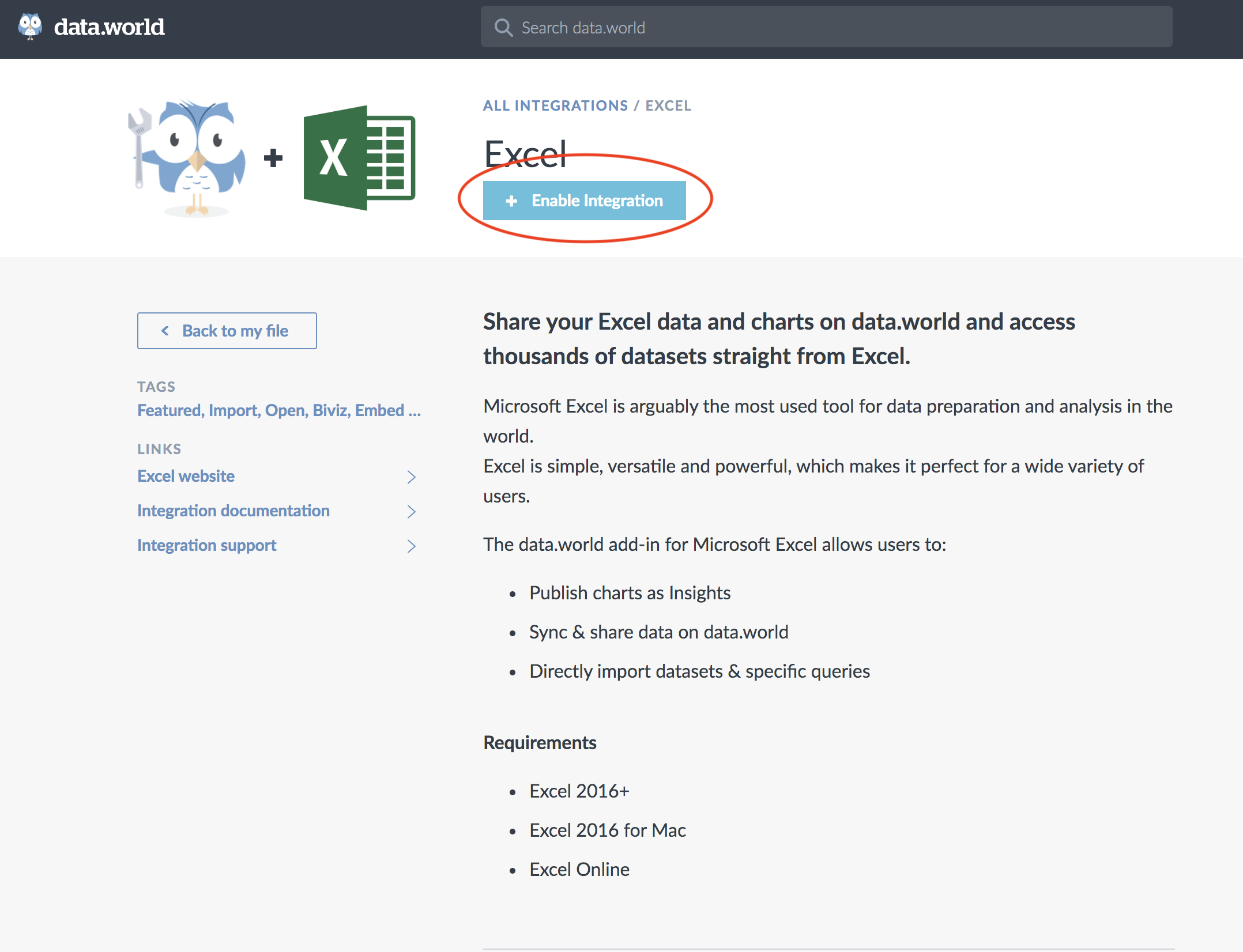
Task: Click the back chevron in Back to my file
Action: [165, 331]
